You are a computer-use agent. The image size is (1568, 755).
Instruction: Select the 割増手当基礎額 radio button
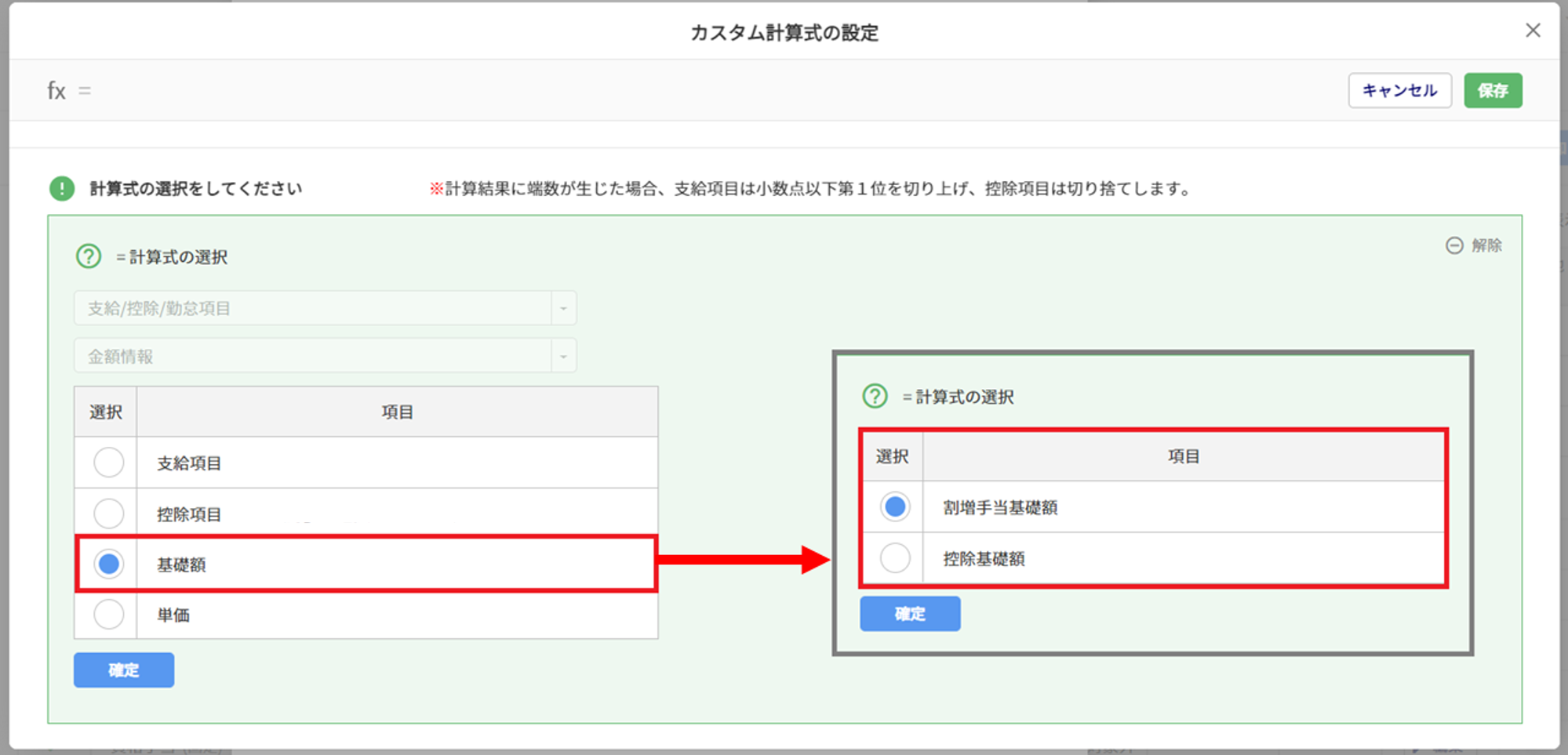pyautogui.click(x=895, y=506)
